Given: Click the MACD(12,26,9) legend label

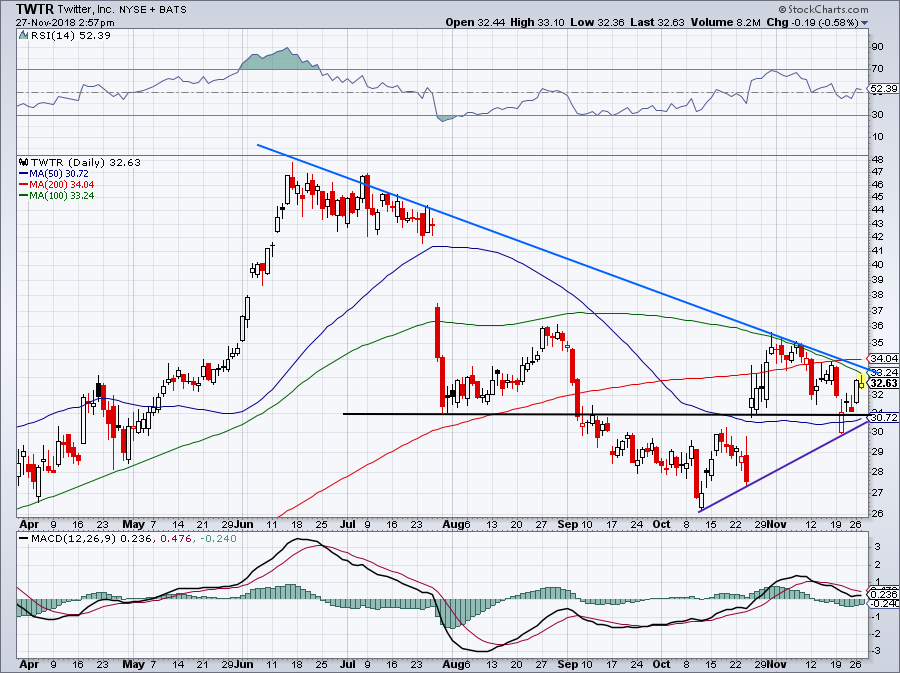Looking at the screenshot, I should click(74, 539).
